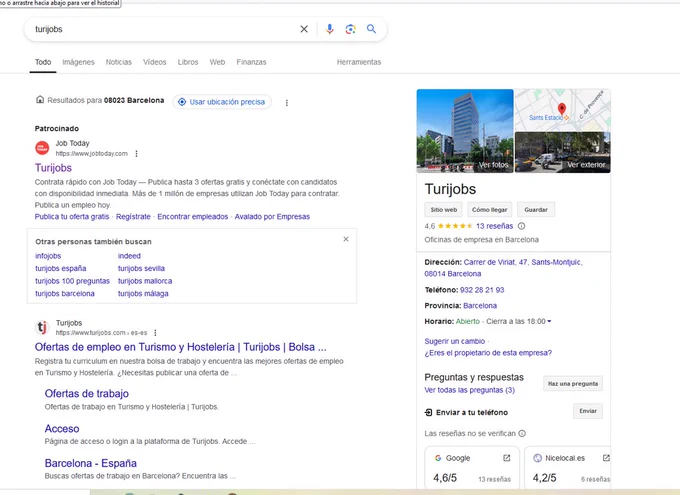Switch to the Web tab

217,62
